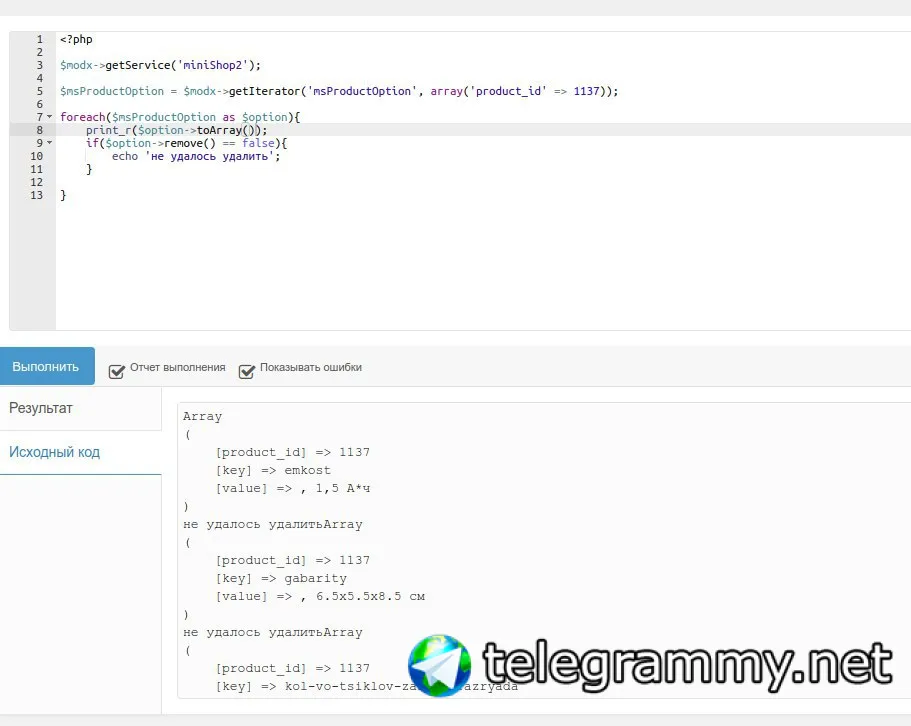Click the echo 'не удалось удалить' line
Image resolution: width=911 pixels, height=726 pixels.
point(196,156)
